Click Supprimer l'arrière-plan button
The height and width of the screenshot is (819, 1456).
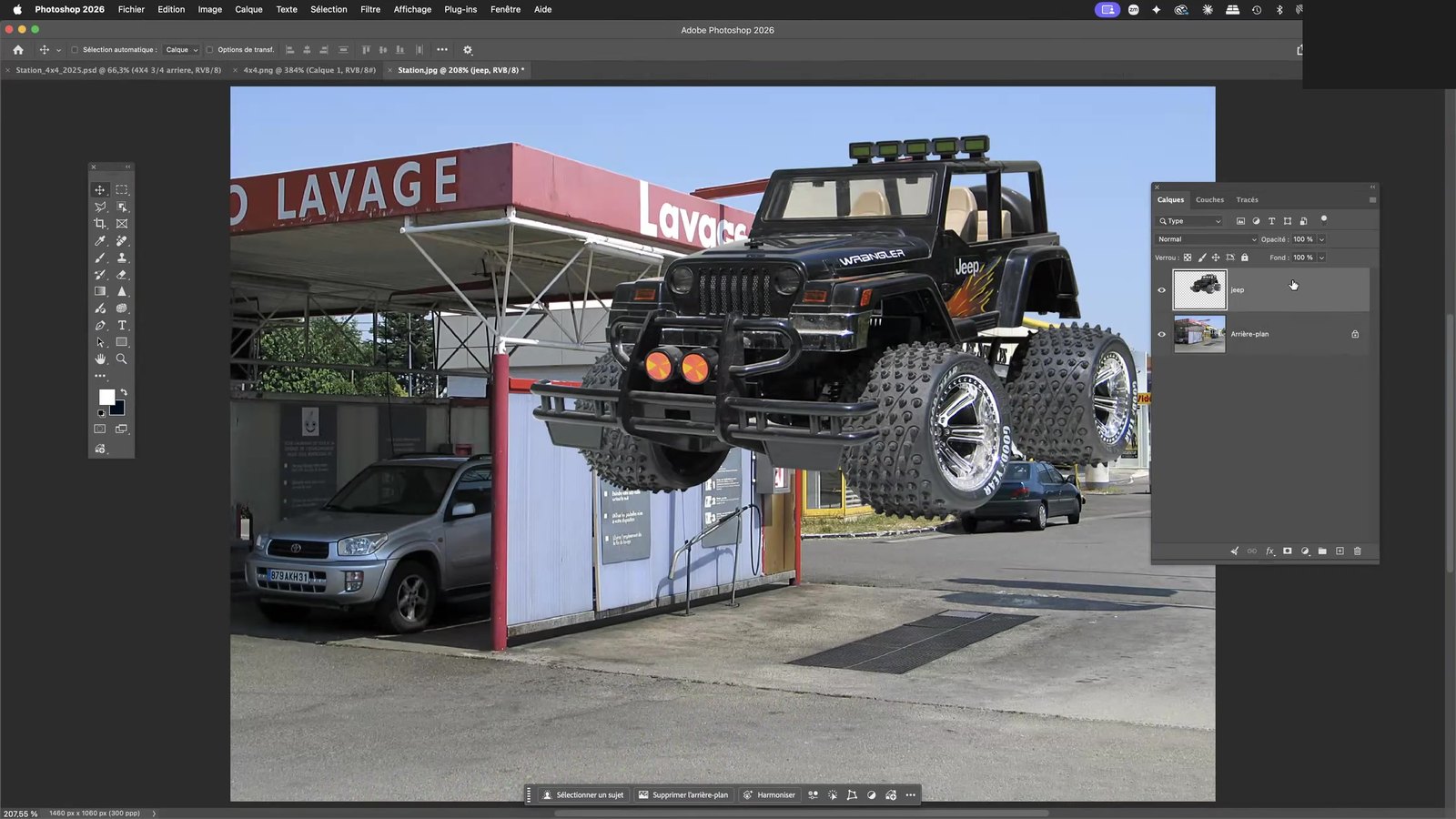[x=683, y=795]
